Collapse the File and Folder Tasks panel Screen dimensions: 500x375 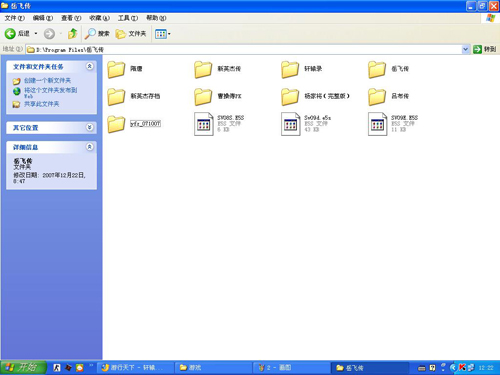coord(89,66)
